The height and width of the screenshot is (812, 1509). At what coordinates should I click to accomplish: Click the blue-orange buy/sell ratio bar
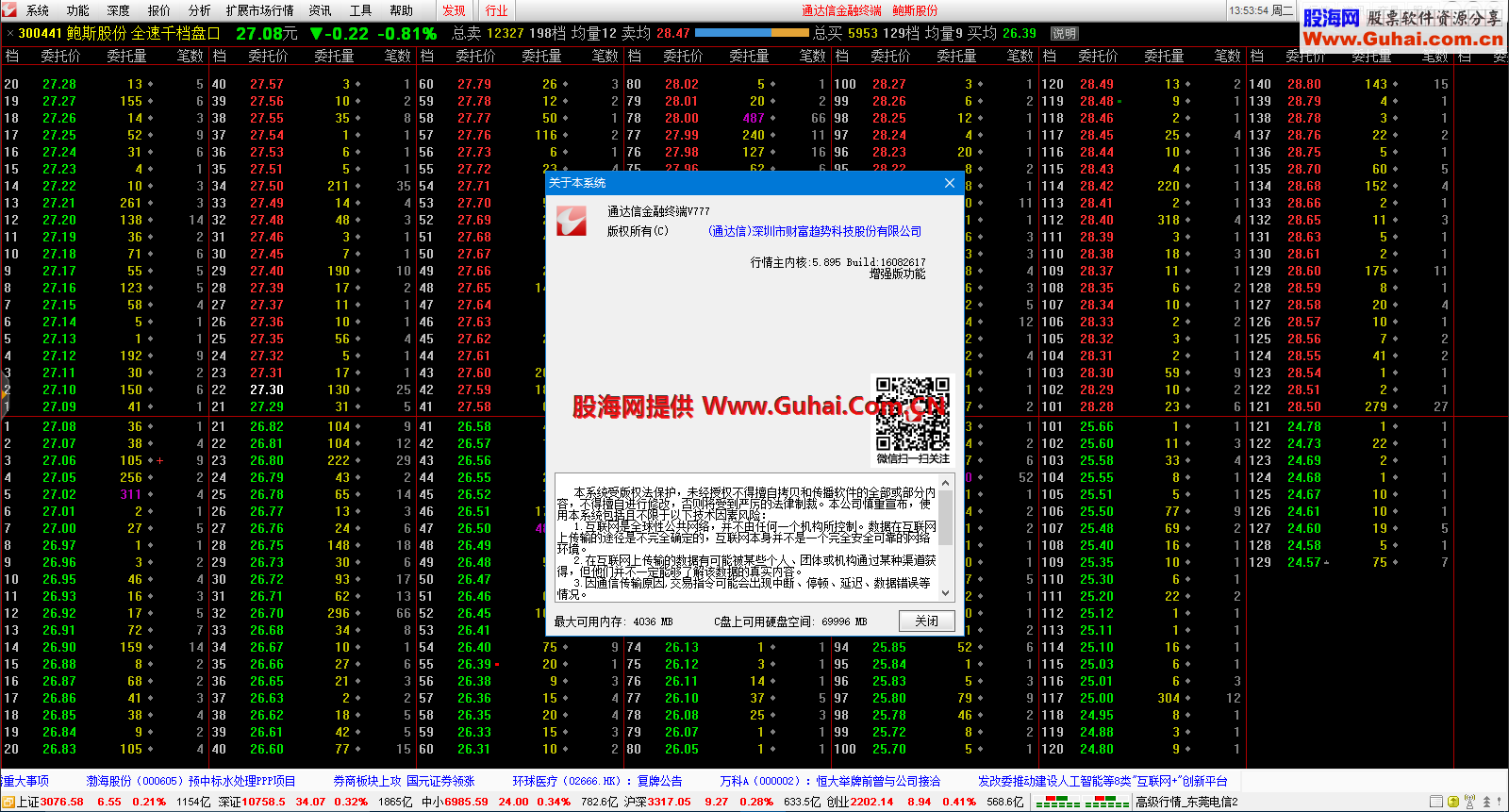[x=751, y=33]
